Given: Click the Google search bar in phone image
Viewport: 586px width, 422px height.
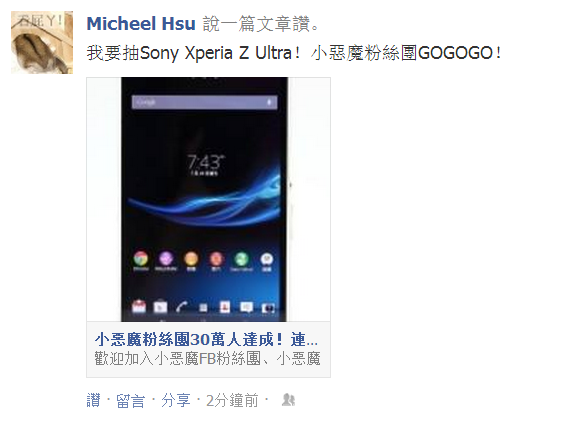Looking at the screenshot, I should pyautogui.click(x=204, y=102).
